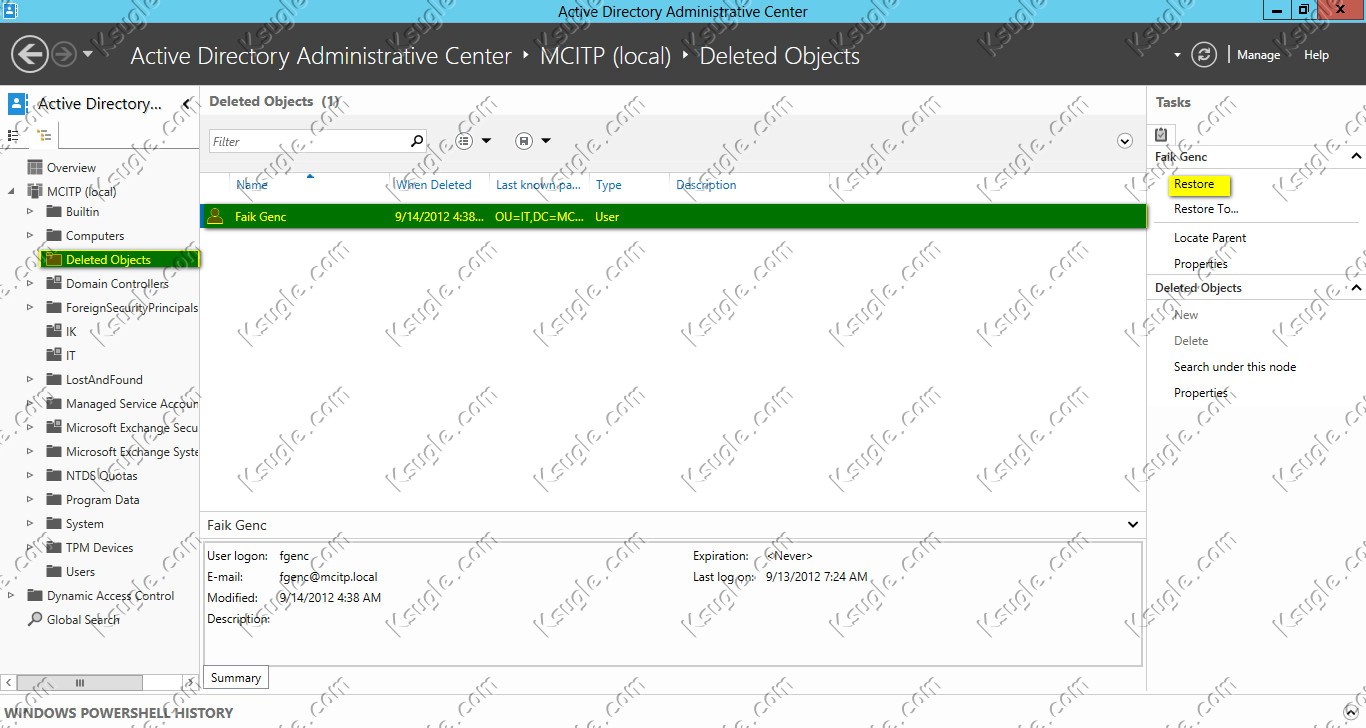Select the Deleted Objects folder icon in tree
The height and width of the screenshot is (728, 1366).
click(x=54, y=259)
